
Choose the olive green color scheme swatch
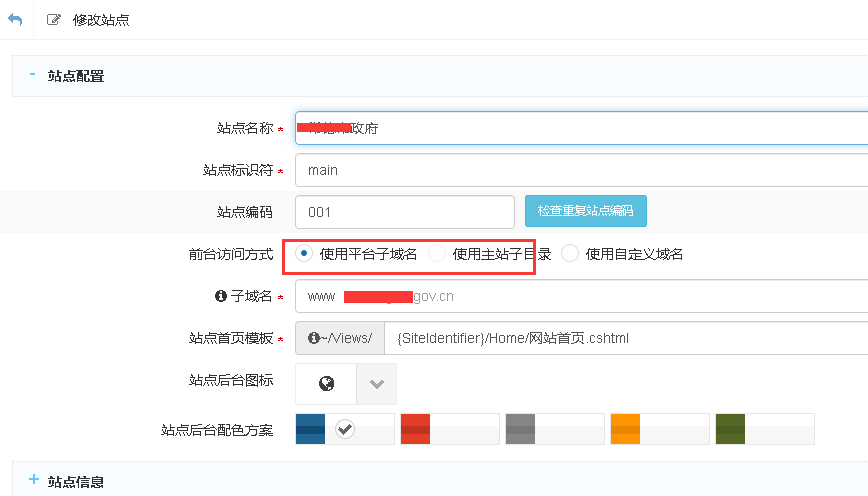point(764,429)
